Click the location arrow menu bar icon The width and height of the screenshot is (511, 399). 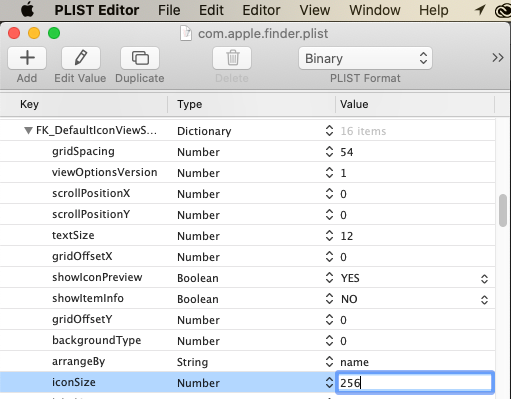tap(480, 10)
